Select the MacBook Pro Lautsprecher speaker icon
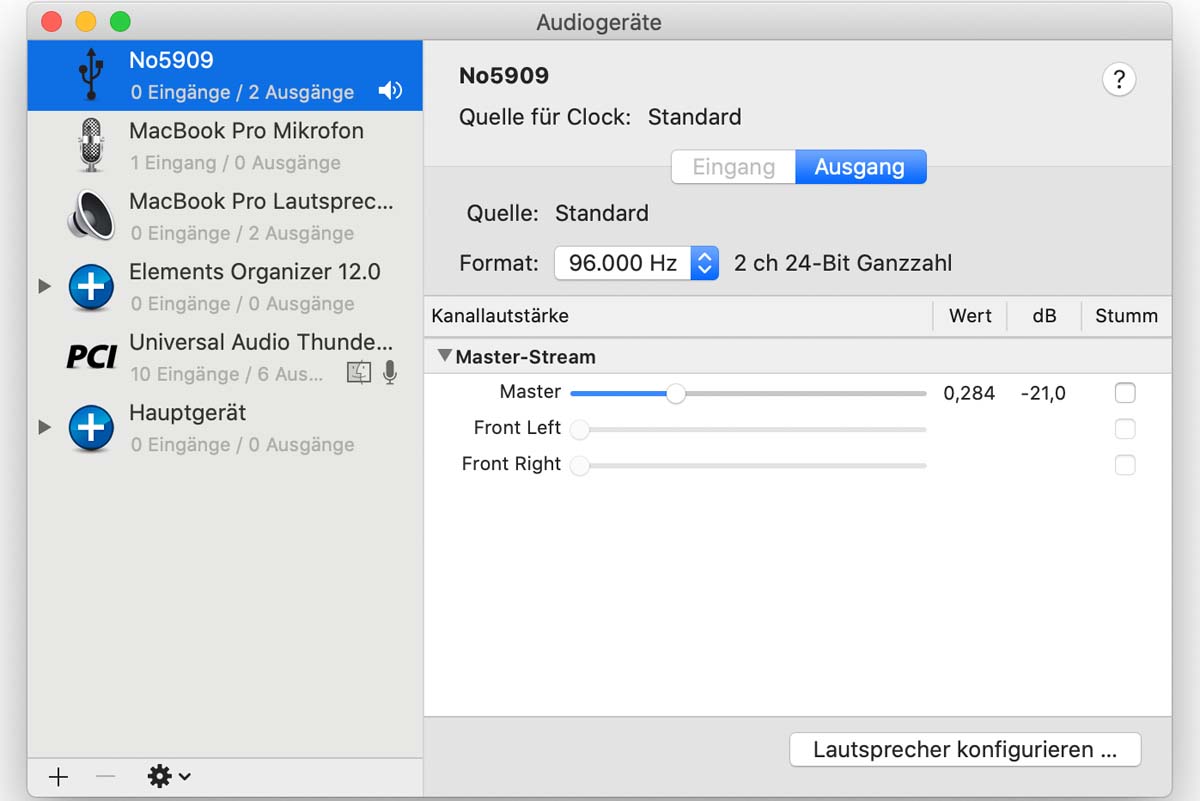 click(91, 216)
